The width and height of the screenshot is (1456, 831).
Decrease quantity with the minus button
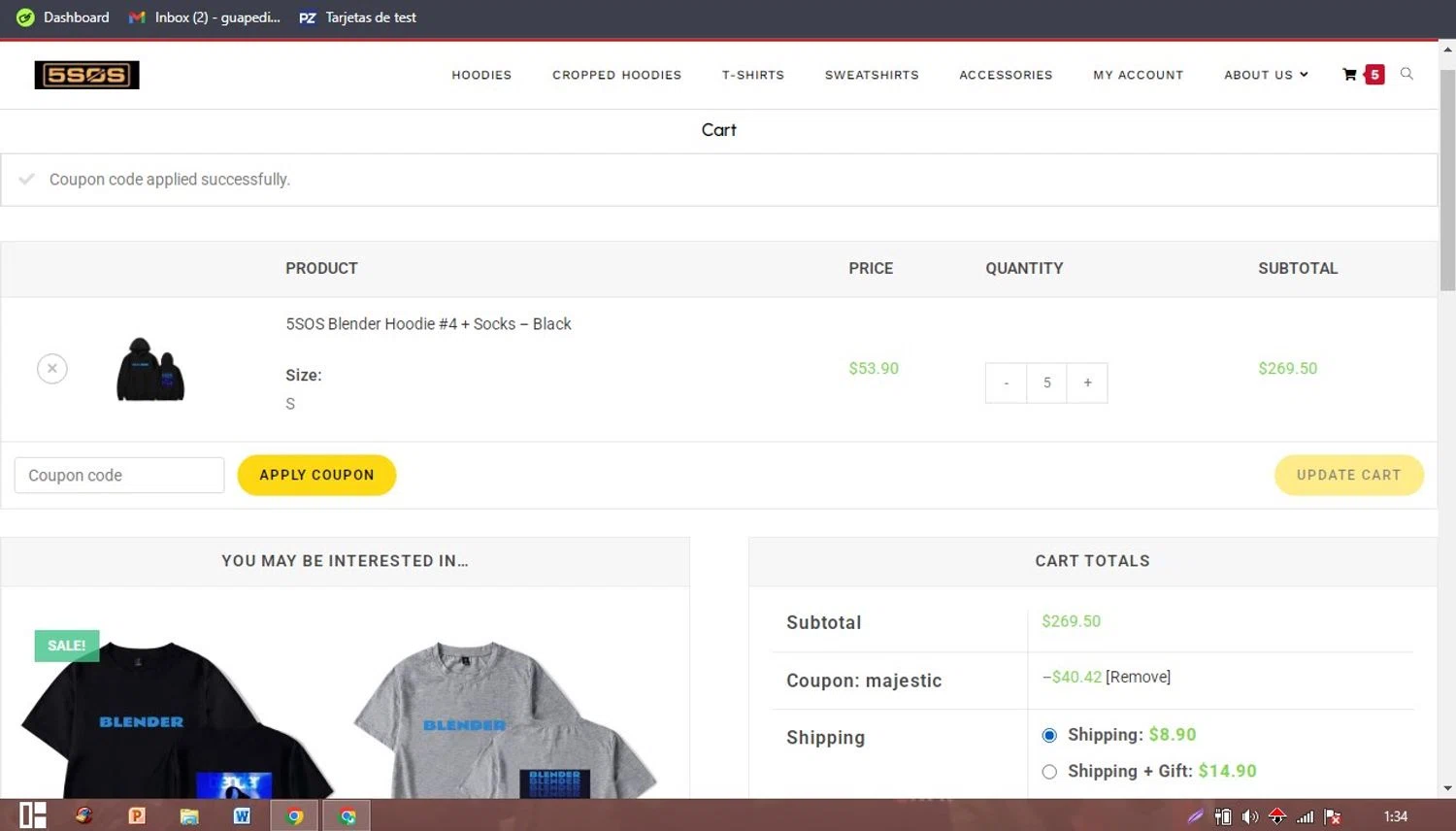pos(1006,383)
